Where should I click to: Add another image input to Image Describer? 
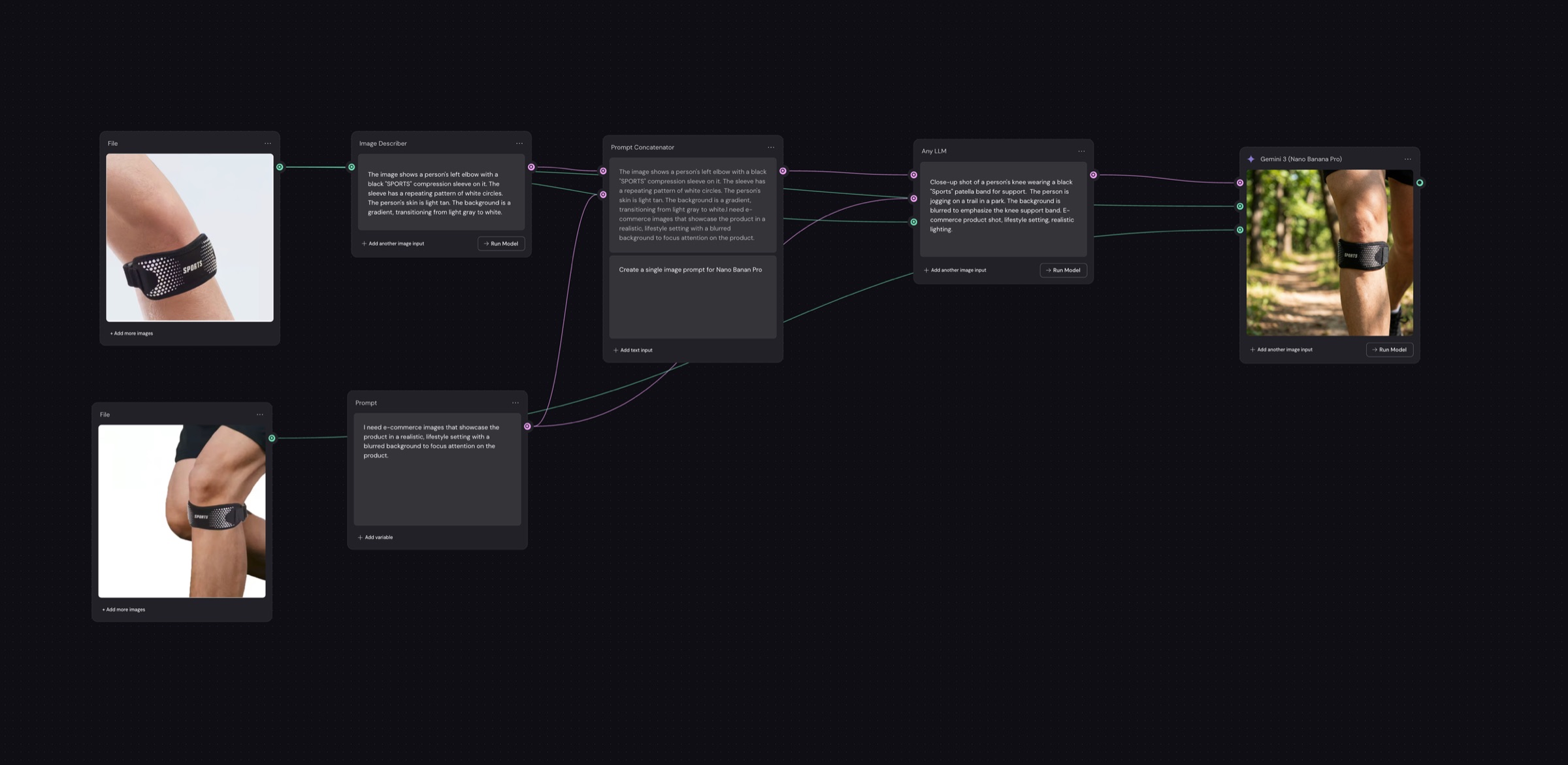(x=393, y=244)
